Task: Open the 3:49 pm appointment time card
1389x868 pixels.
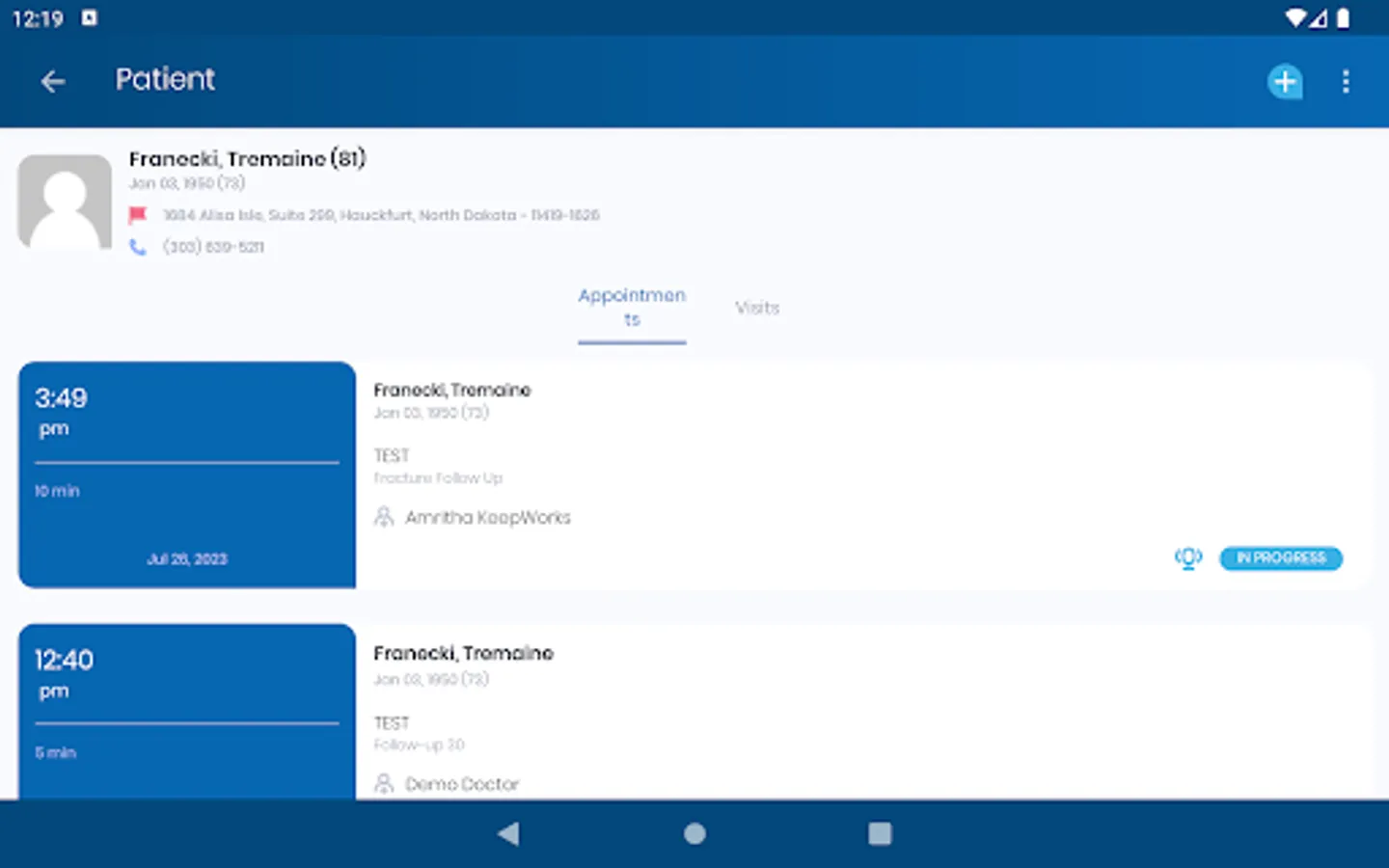Action: [187, 475]
